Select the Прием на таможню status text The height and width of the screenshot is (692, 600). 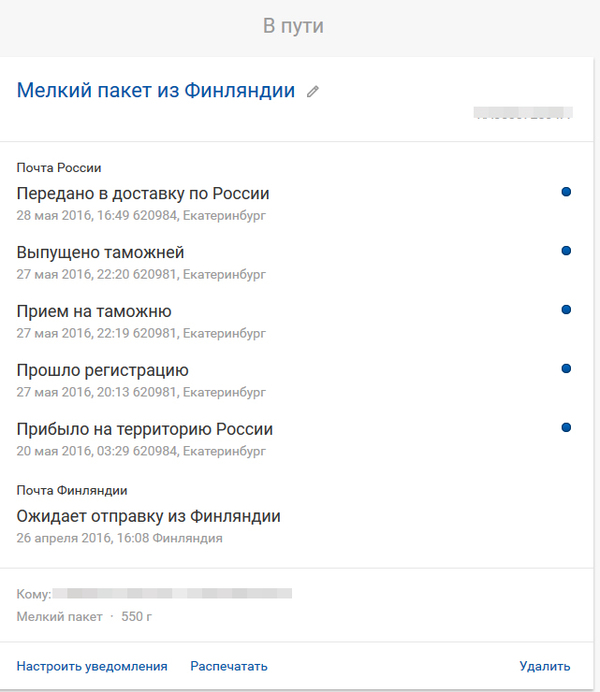point(94,312)
